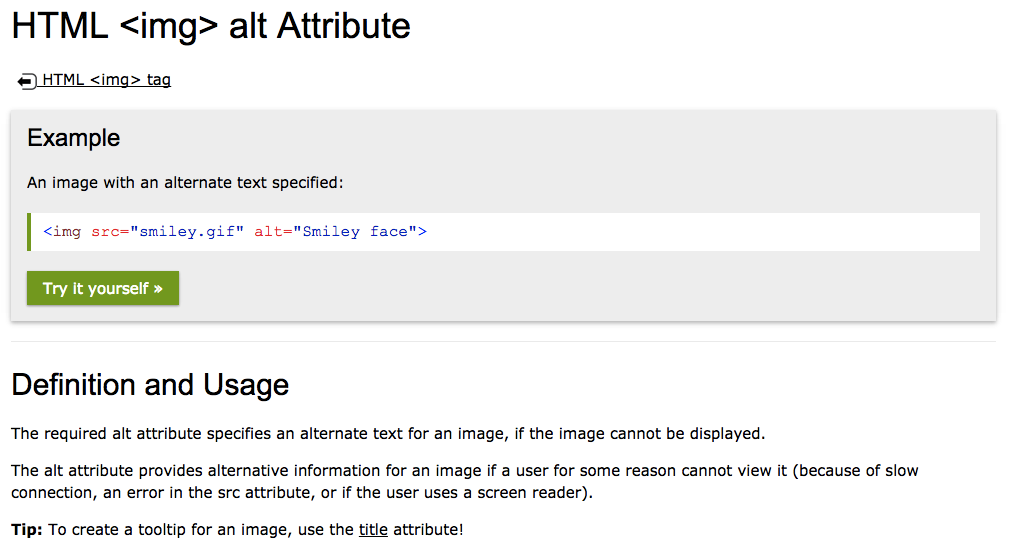Image resolution: width=1011 pixels, height=547 pixels.
Task: Click the sentence "An image with an alternate text specified"
Action: point(185,183)
